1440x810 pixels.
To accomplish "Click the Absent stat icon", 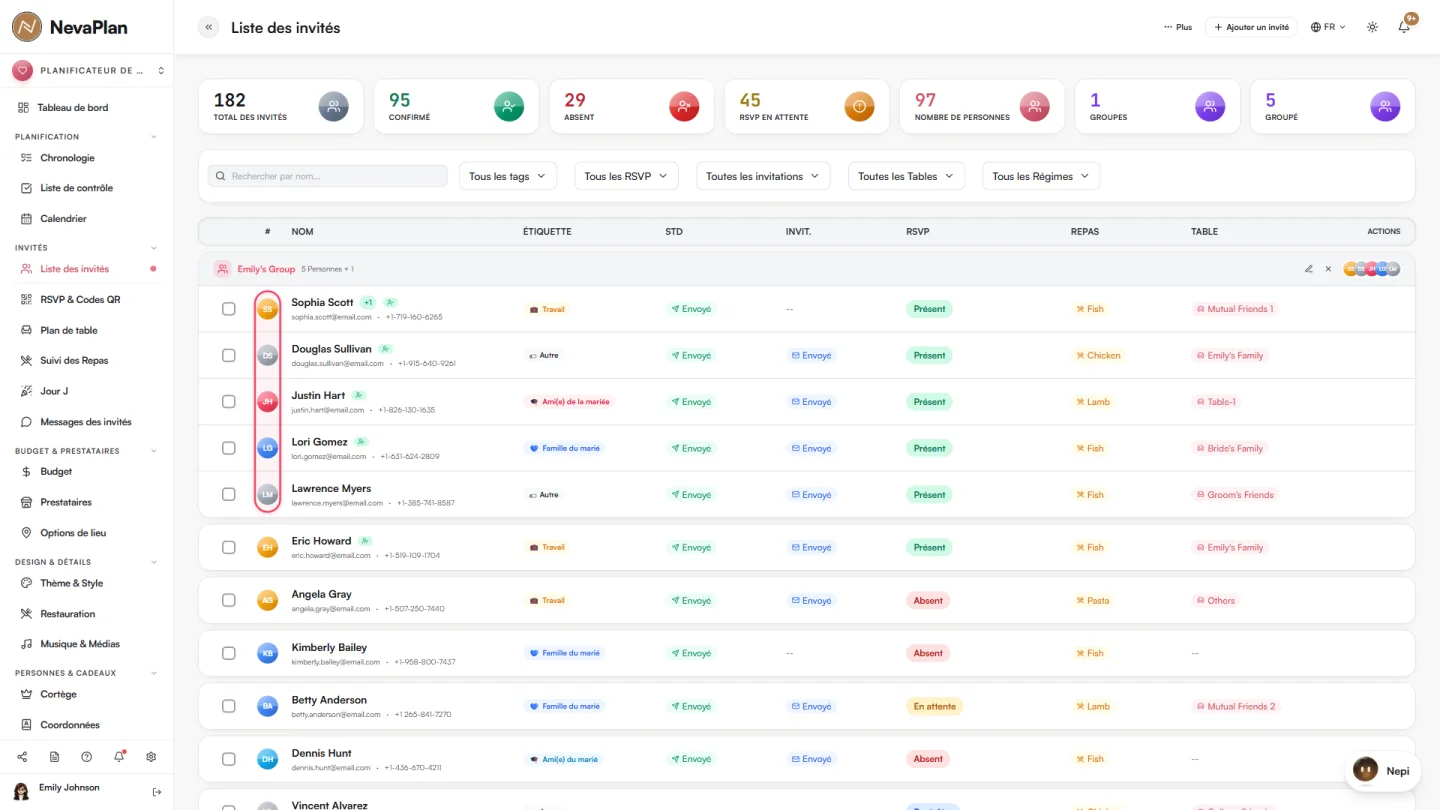I will 684,106.
